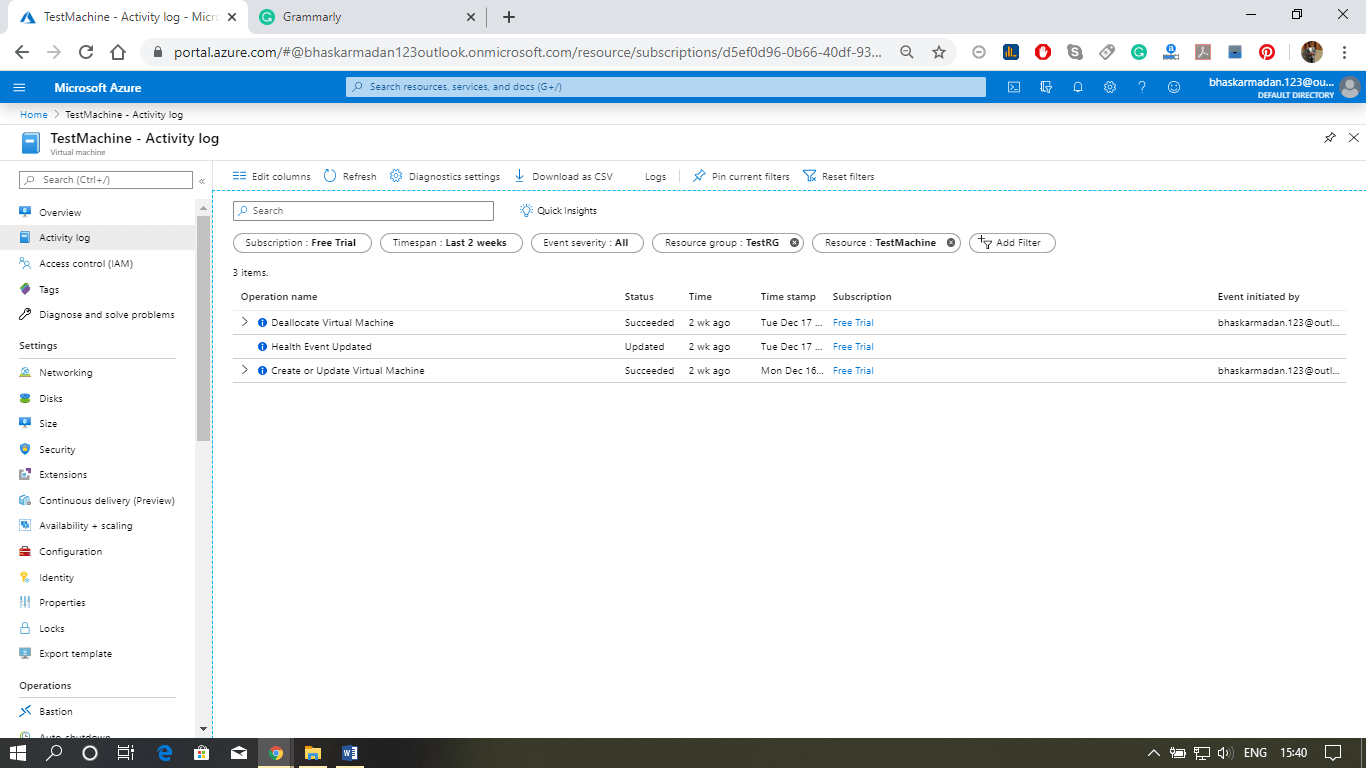This screenshot has height=768, width=1366.
Task: Bookmark this page with the star icon
Action: (x=939, y=52)
